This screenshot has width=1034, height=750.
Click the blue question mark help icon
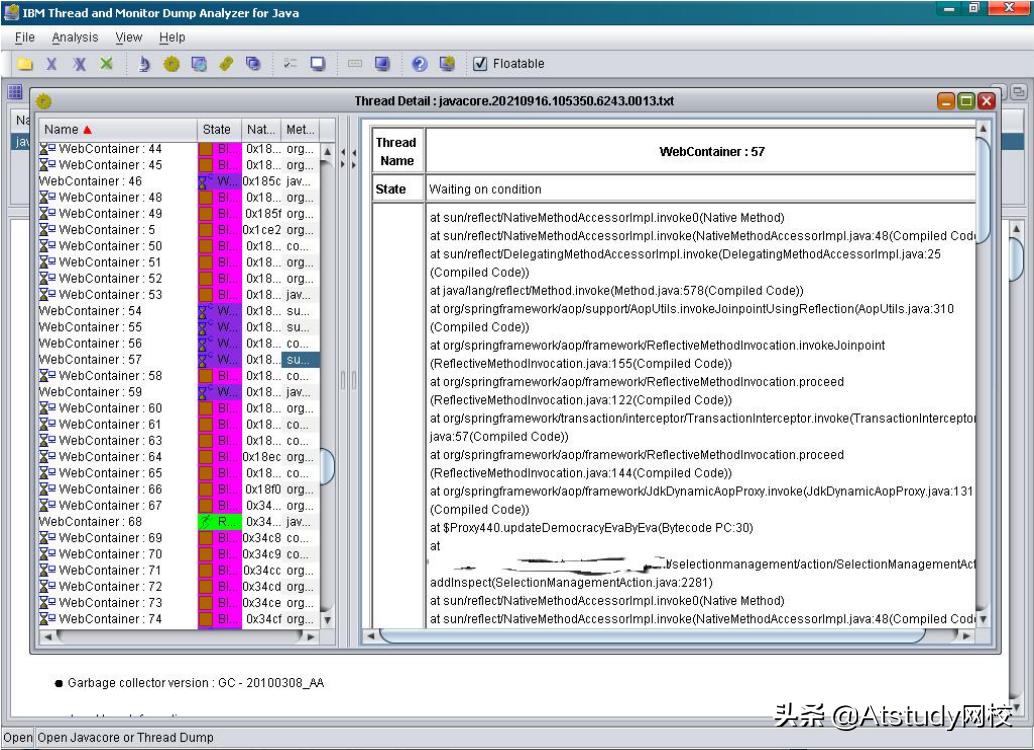(x=420, y=64)
